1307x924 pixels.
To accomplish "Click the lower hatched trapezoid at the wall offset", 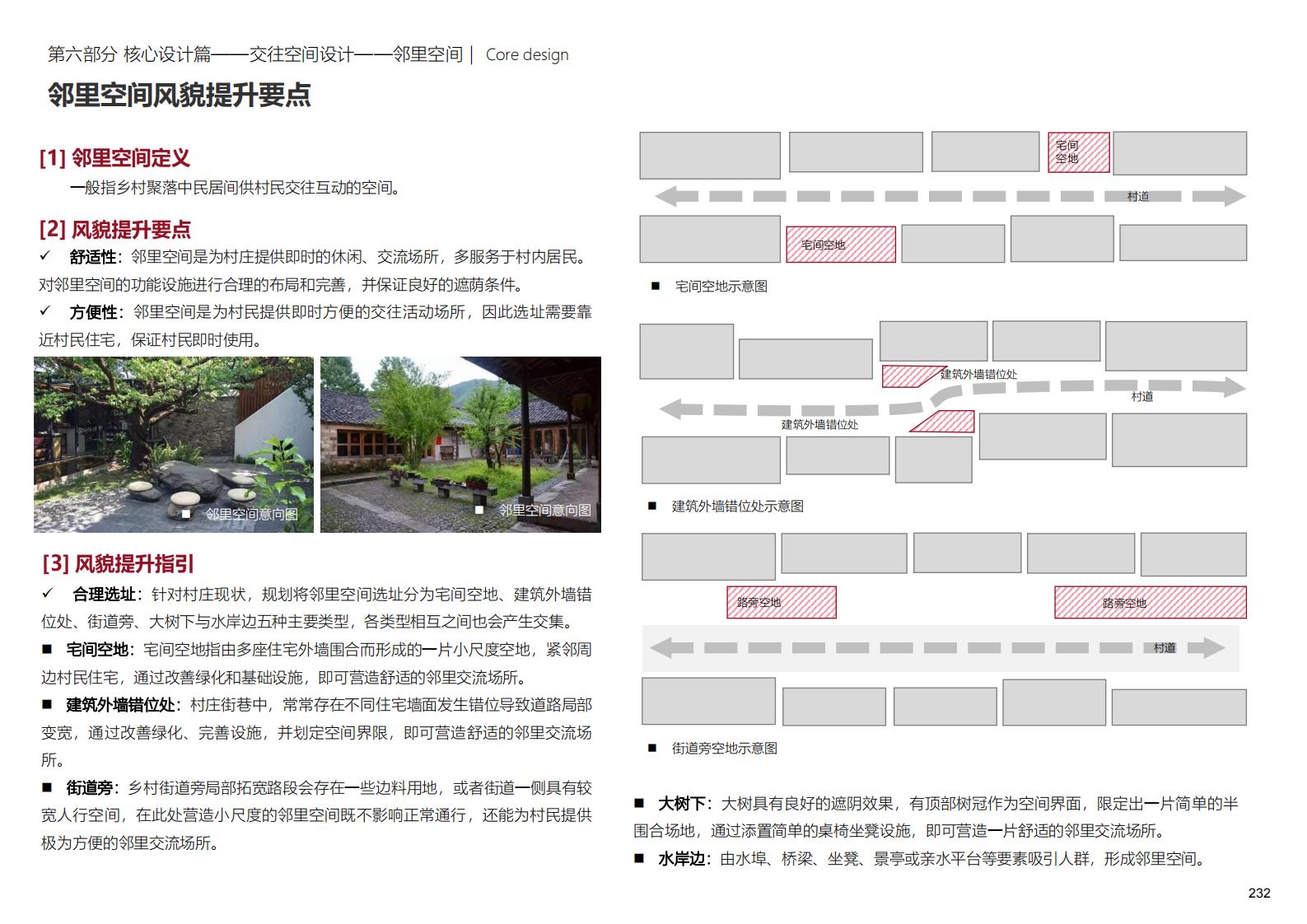I will (x=944, y=422).
